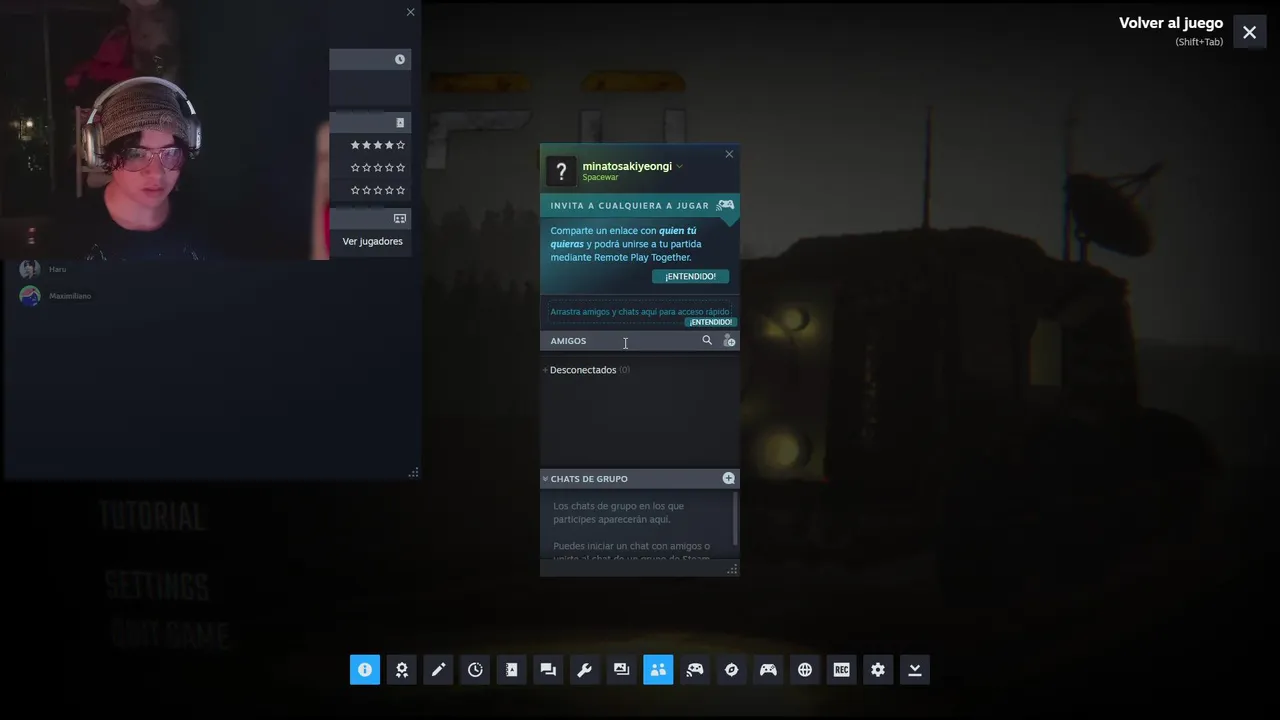Dismiss quick access hint with small ¡ENTENDIDO!
1280x720 pixels.
[x=711, y=322]
